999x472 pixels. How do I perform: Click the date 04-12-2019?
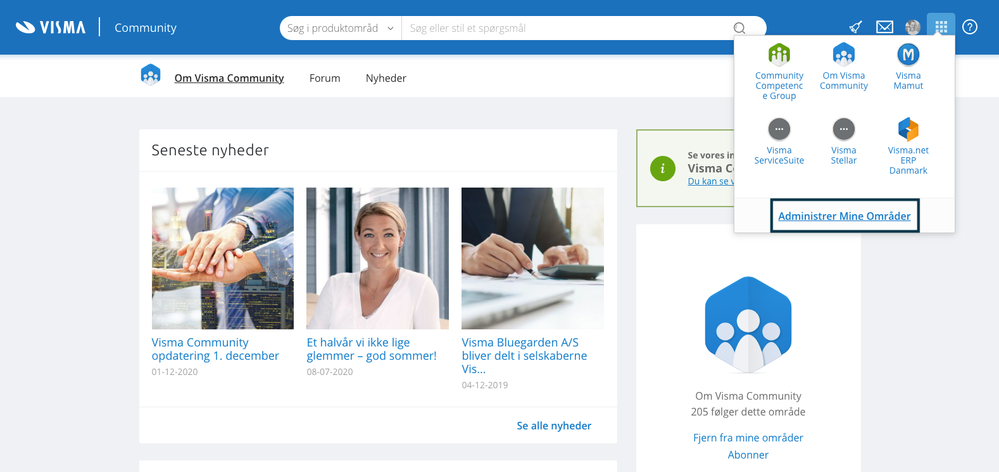click(x=485, y=385)
